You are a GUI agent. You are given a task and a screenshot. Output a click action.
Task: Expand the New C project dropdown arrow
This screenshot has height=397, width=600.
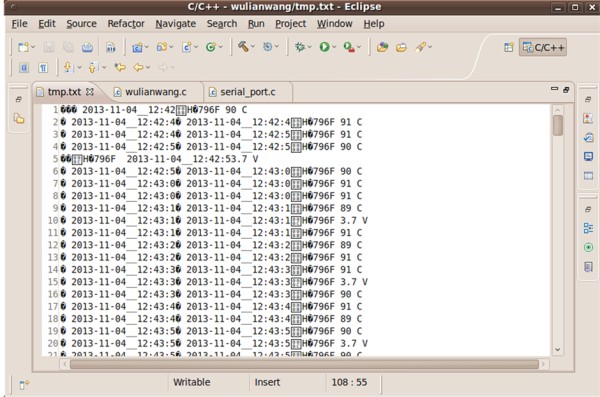tap(147, 47)
